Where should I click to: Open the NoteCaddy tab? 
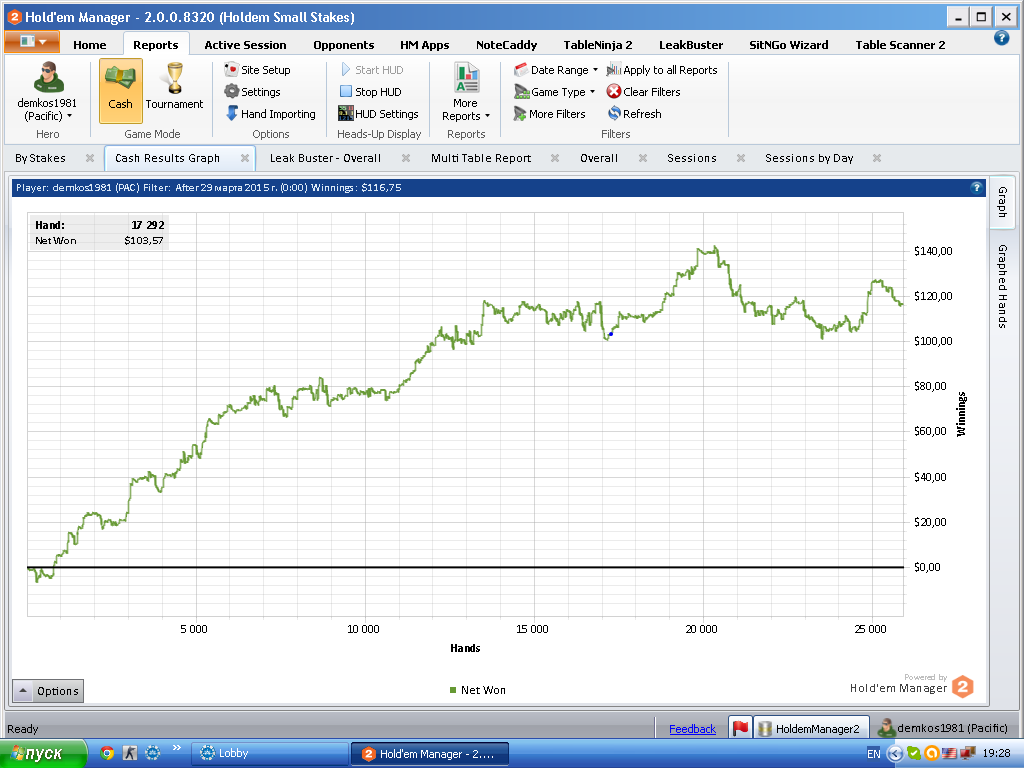(506, 44)
